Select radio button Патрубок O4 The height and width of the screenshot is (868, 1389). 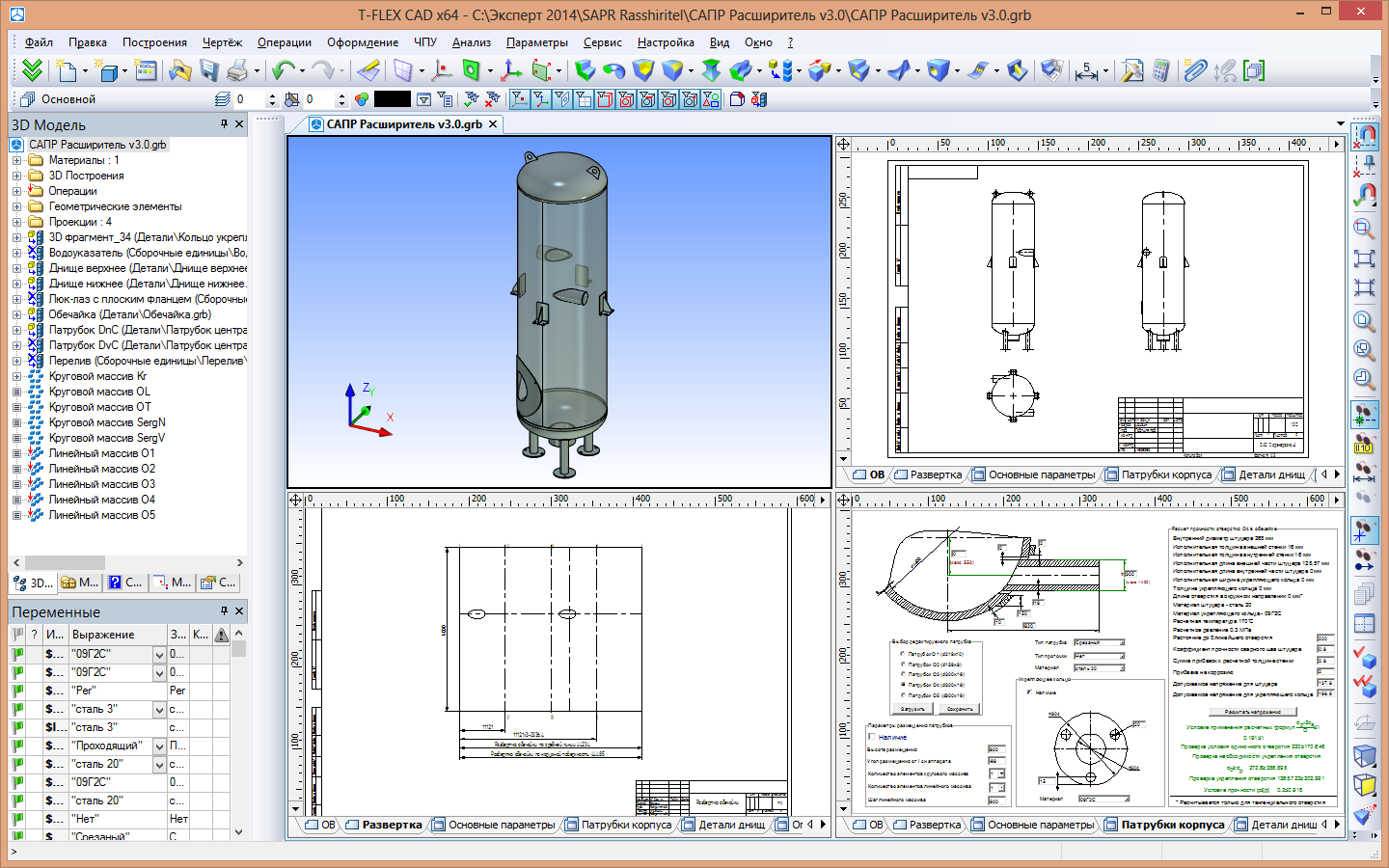point(903,685)
